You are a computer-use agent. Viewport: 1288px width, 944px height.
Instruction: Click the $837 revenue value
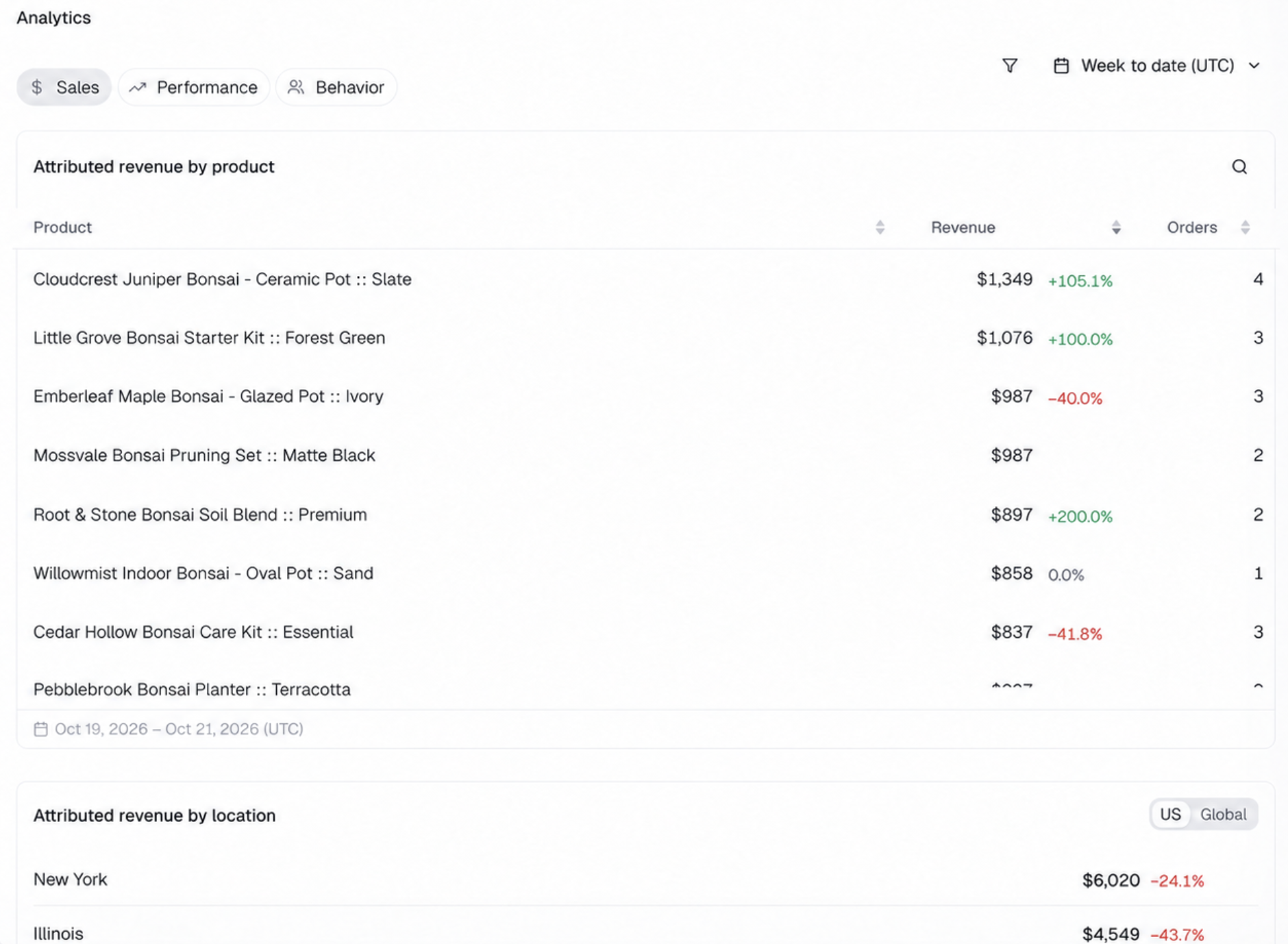point(1011,632)
